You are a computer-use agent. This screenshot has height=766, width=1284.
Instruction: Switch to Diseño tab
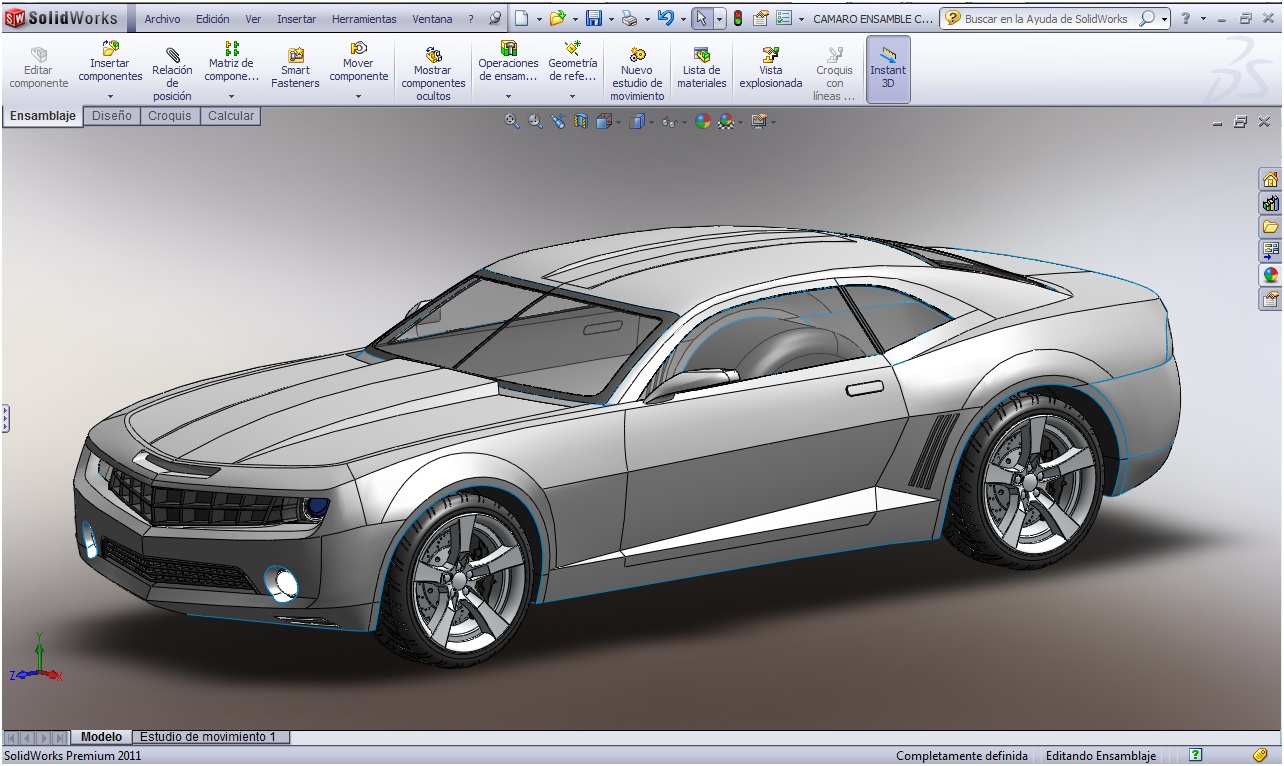[112, 116]
